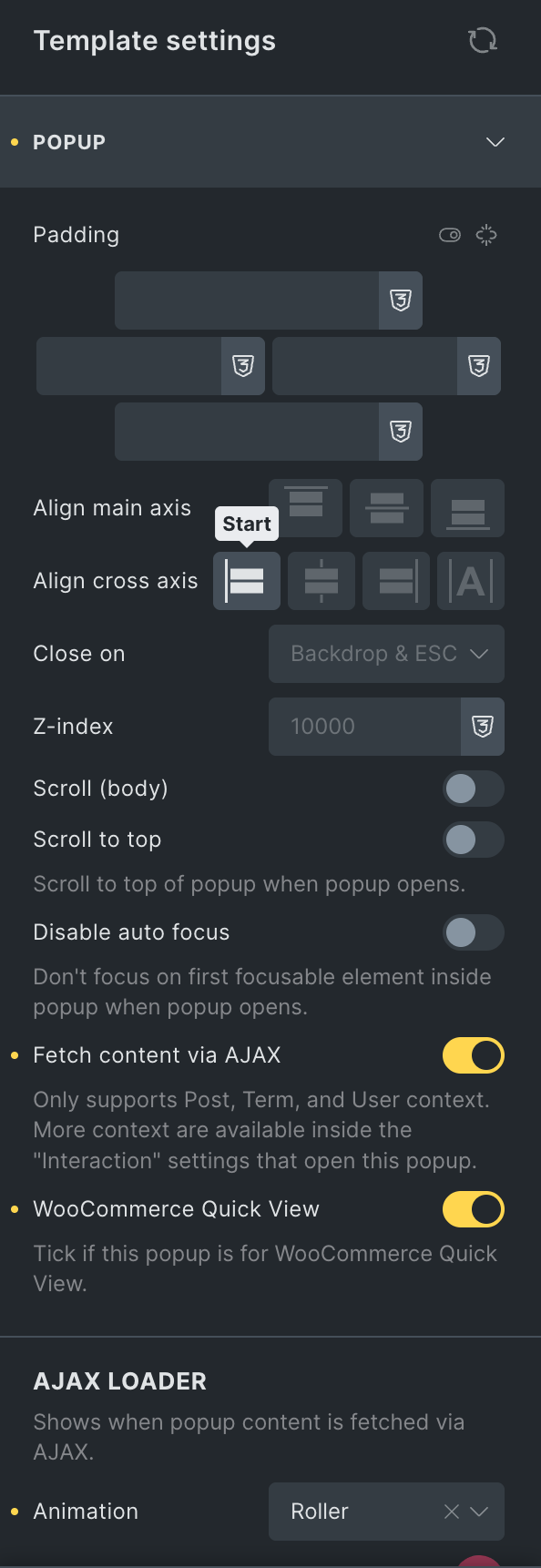This screenshot has width=541, height=1568.
Task: Set Align main axis to center
Action: click(x=387, y=508)
